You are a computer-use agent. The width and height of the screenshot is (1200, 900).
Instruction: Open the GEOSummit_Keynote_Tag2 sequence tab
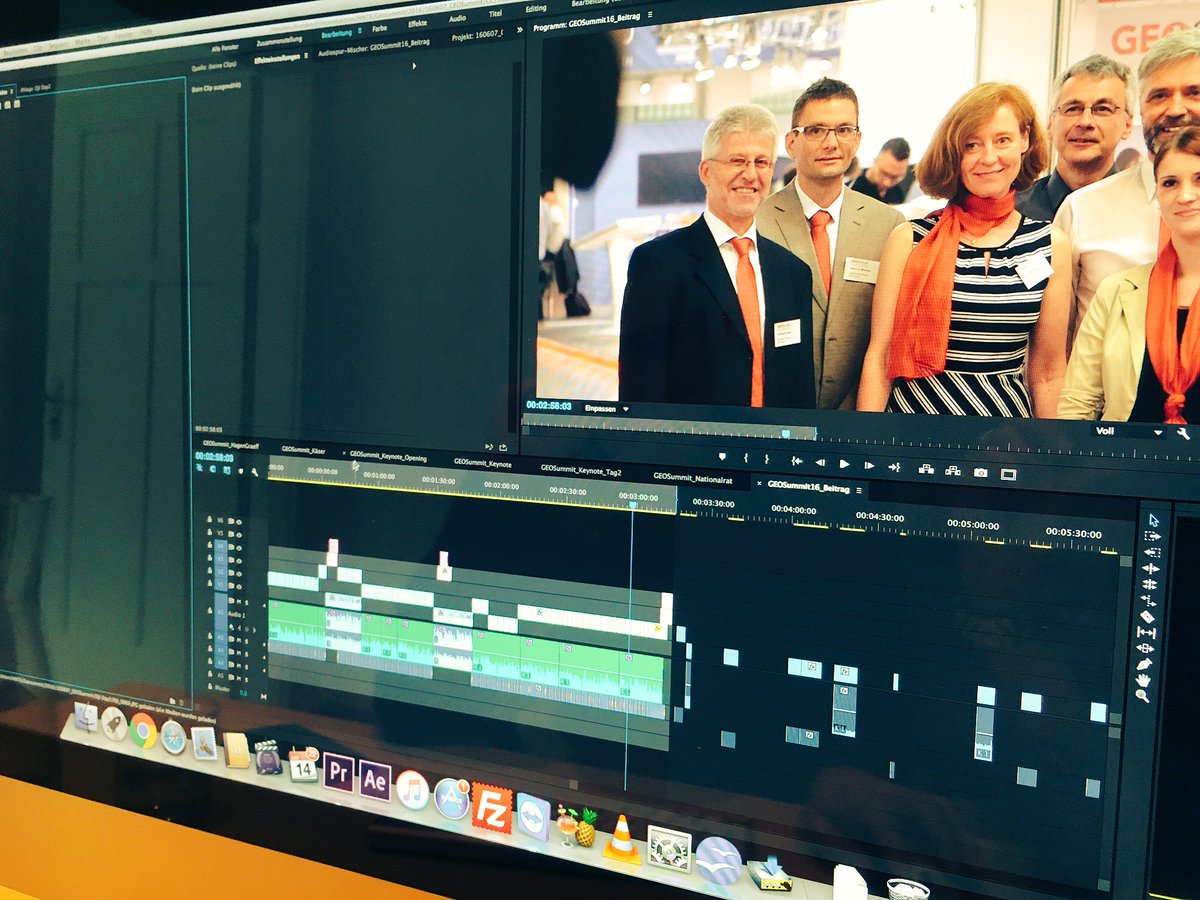coord(581,469)
